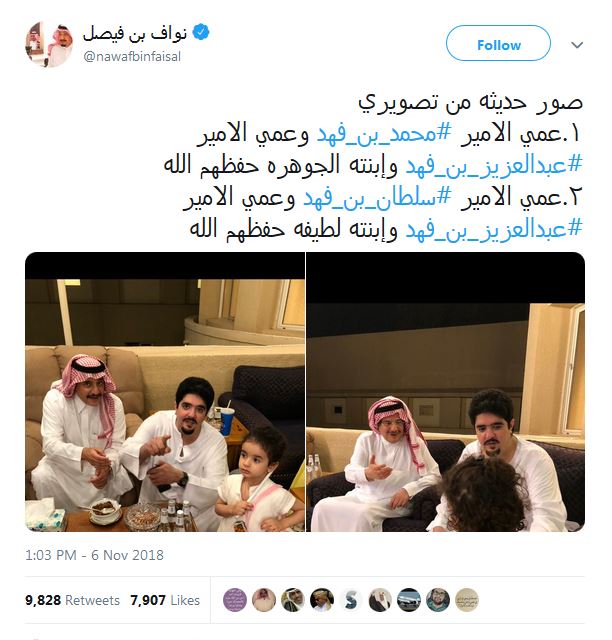
Task: Open the tweet author's profile picture
Action: point(49,44)
